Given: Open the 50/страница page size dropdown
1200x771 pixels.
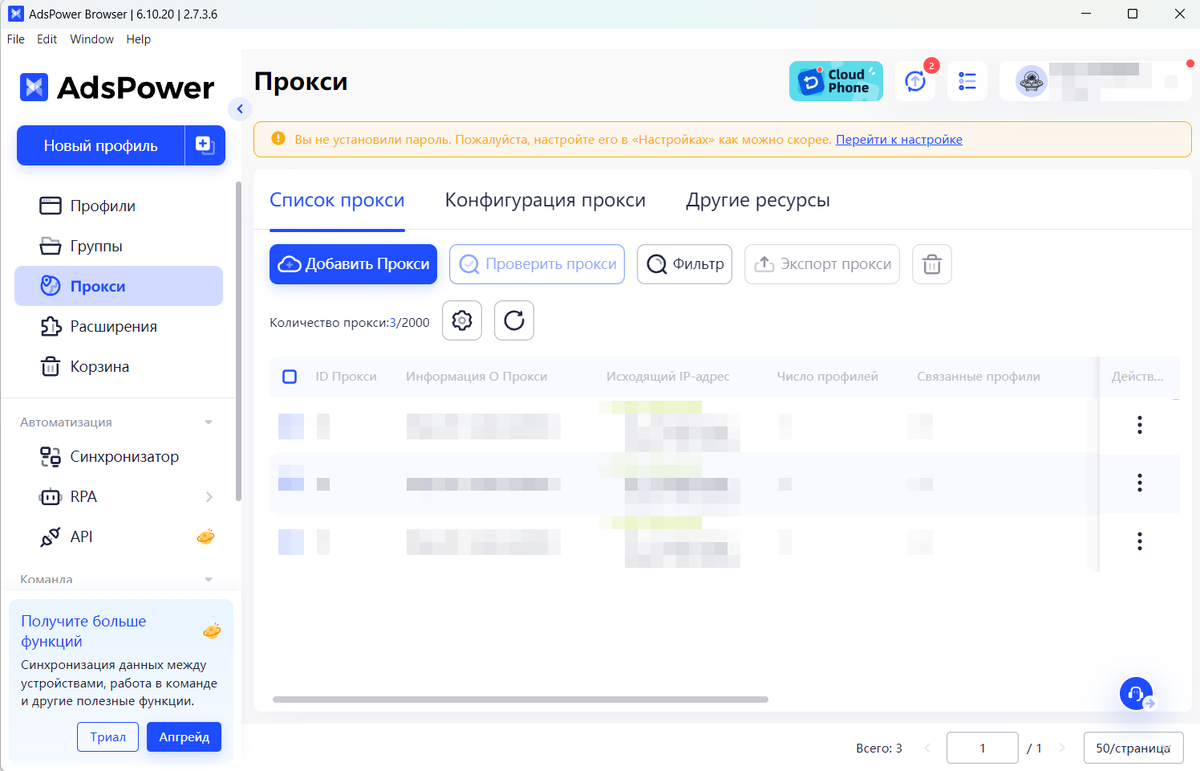Looking at the screenshot, I should (1133, 748).
